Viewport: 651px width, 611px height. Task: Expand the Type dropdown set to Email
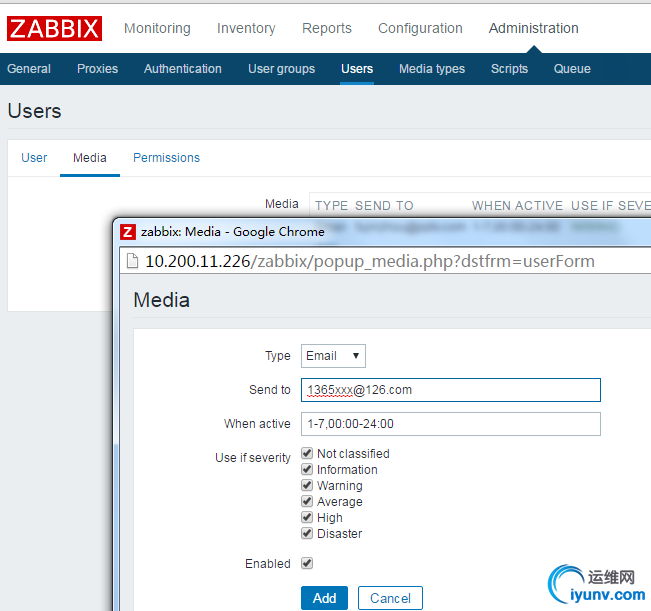[x=333, y=356]
